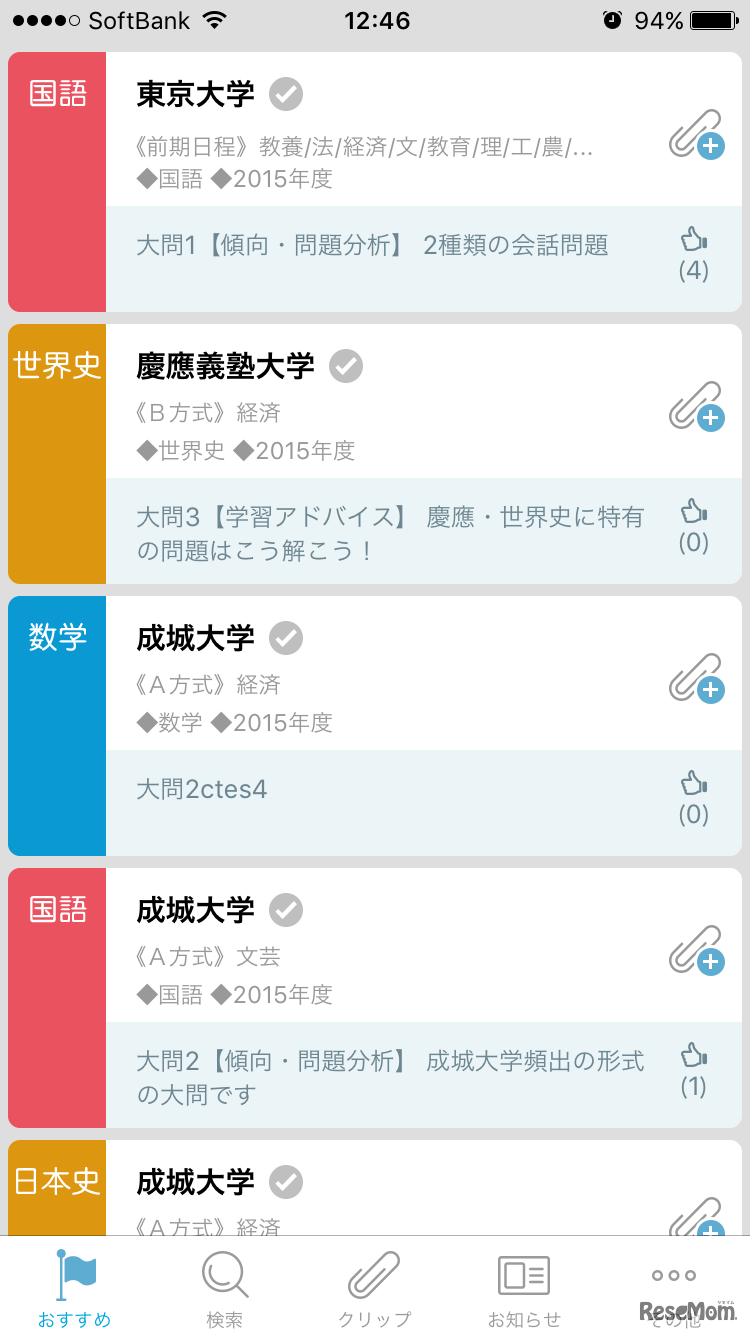Open the お知らせ news tab
The width and height of the screenshot is (750, 1334).
[x=524, y=1288]
